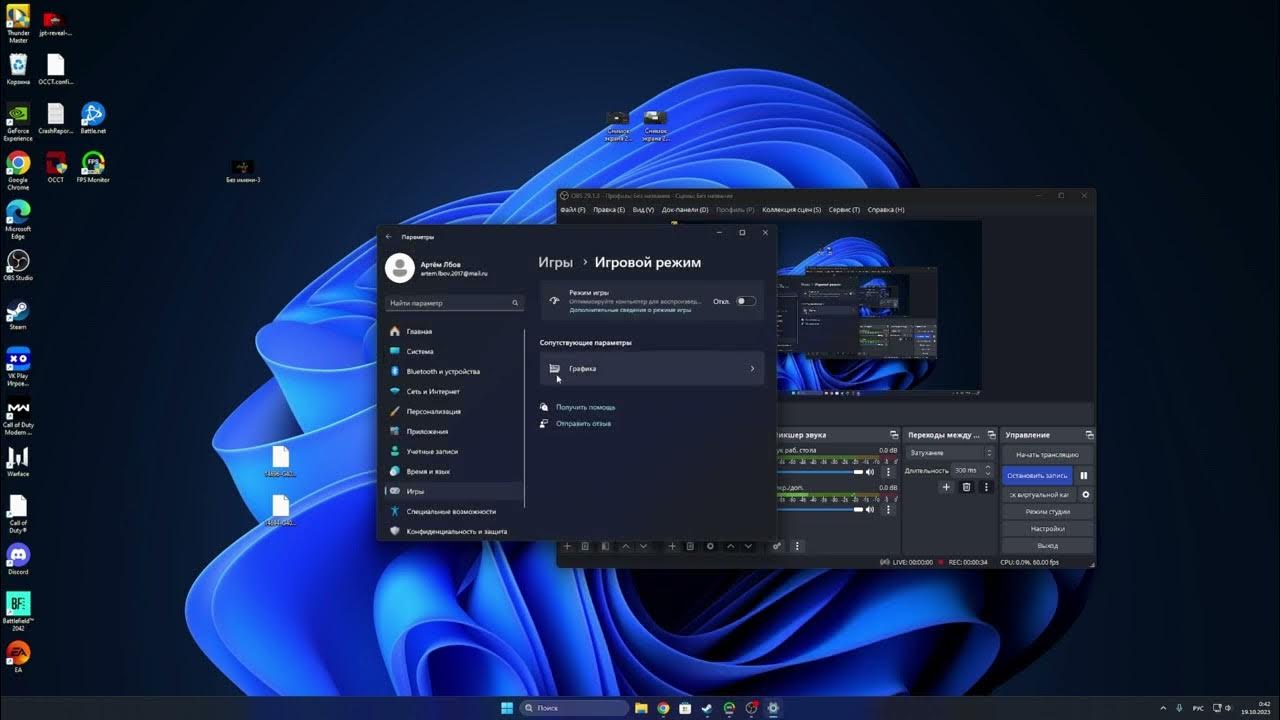Viewport: 1280px width, 720px height.
Task: Click the Выход button in OBS
Action: tap(1047, 546)
